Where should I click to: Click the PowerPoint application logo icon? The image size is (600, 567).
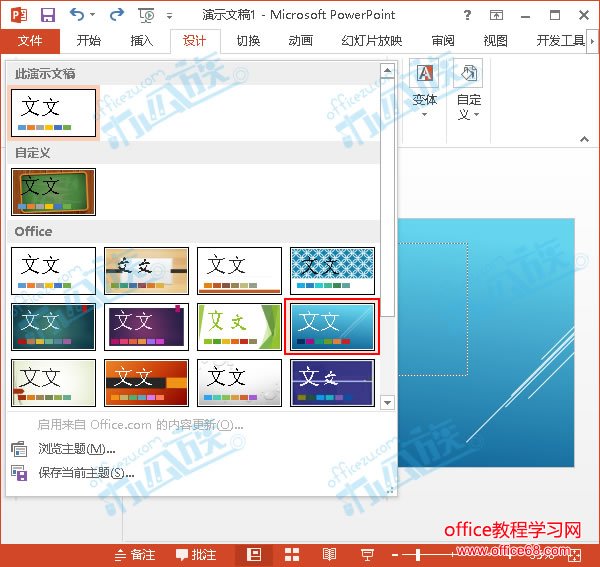19,15
